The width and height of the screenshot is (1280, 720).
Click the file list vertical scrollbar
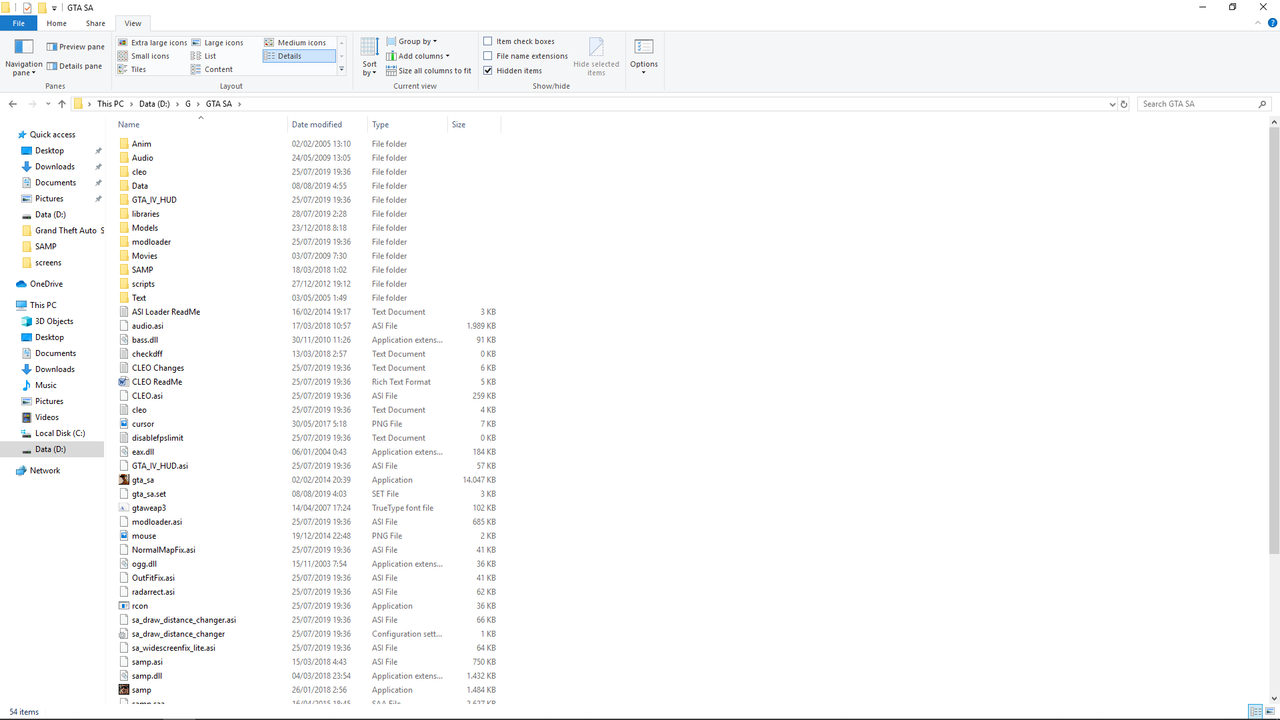point(1274,340)
